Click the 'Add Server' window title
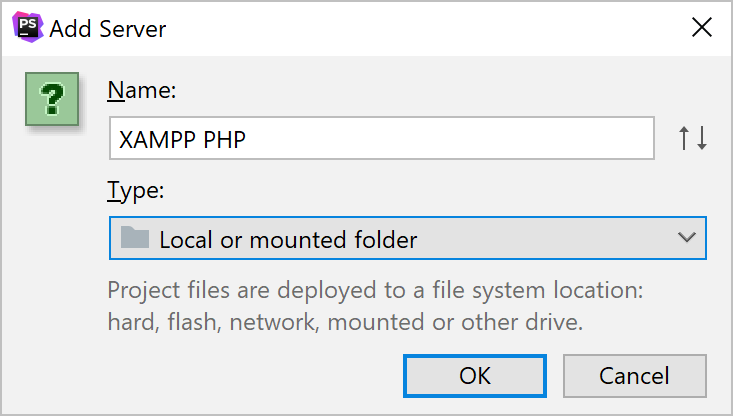 click(108, 29)
